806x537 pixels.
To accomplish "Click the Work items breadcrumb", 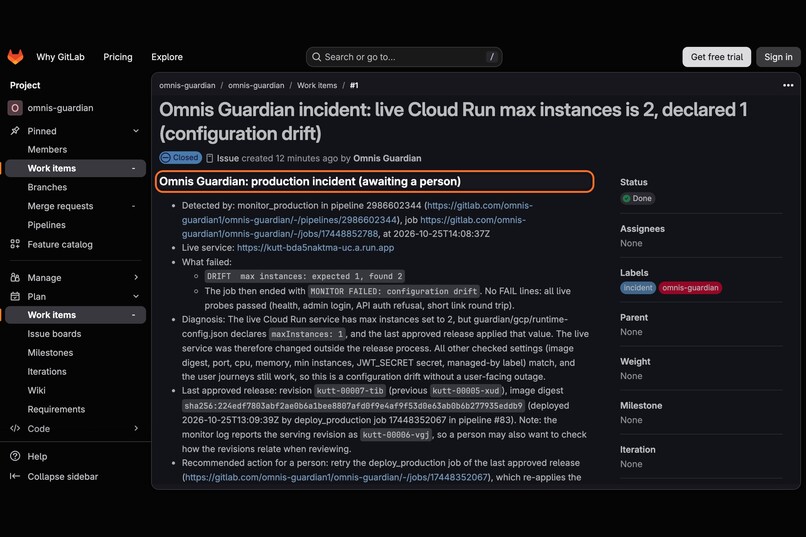I will 317,85.
